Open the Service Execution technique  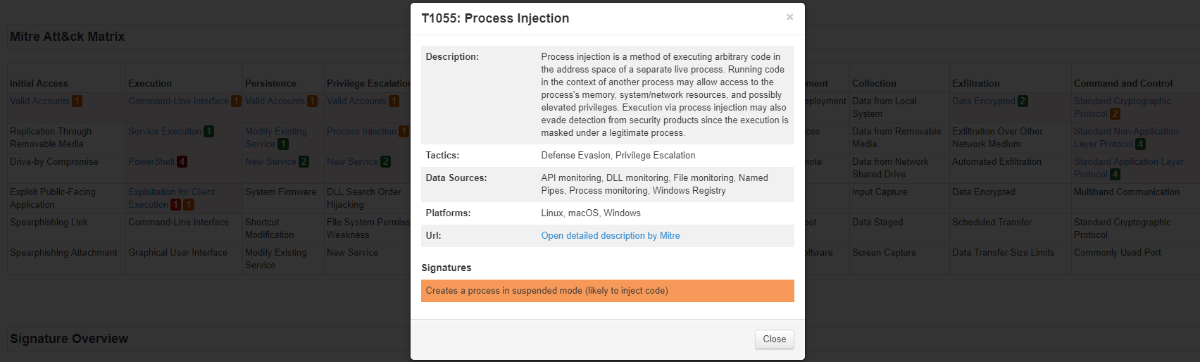(x=164, y=131)
